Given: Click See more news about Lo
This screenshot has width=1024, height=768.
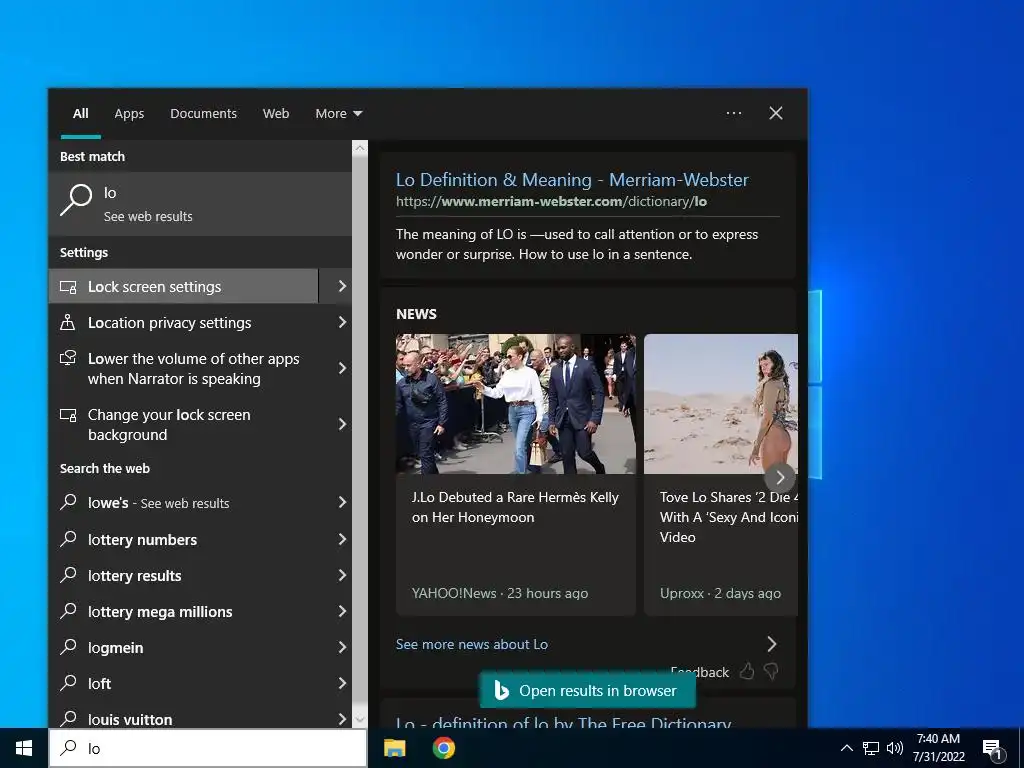Looking at the screenshot, I should [472, 644].
